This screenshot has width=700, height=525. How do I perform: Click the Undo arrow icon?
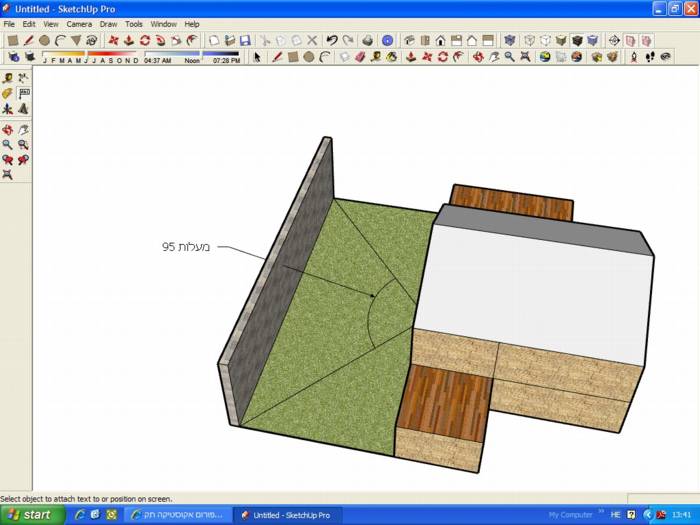pos(332,41)
